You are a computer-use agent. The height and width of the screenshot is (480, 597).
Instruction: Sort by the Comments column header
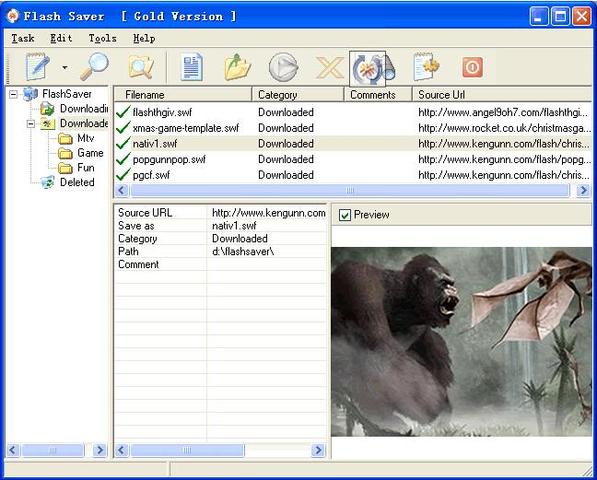tap(378, 94)
